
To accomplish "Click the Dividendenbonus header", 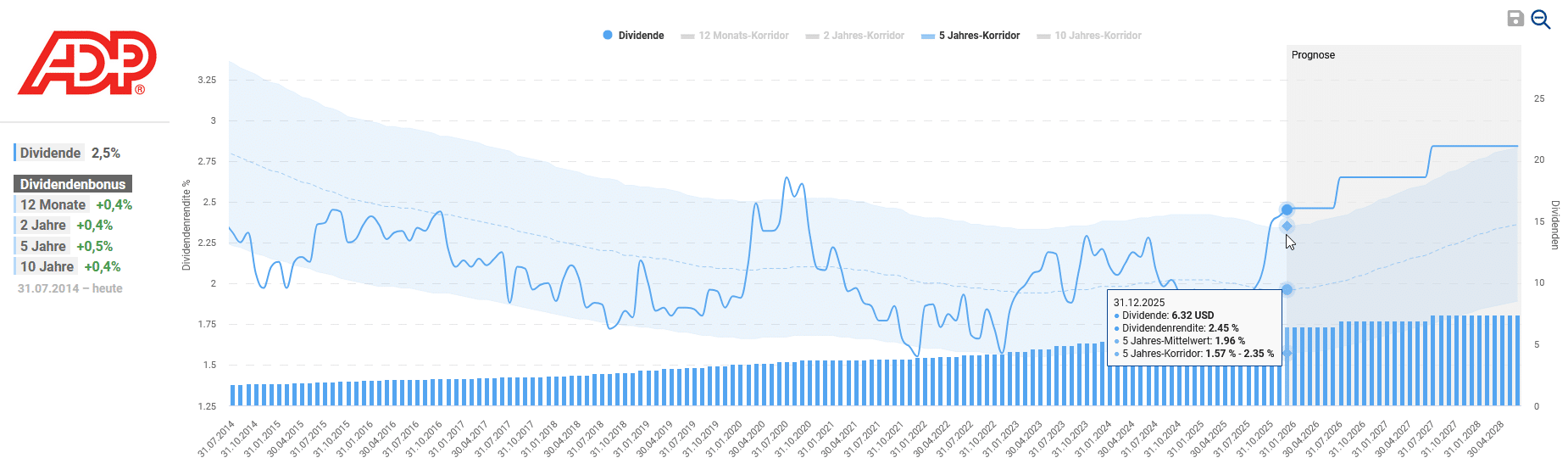I will click(x=73, y=184).
